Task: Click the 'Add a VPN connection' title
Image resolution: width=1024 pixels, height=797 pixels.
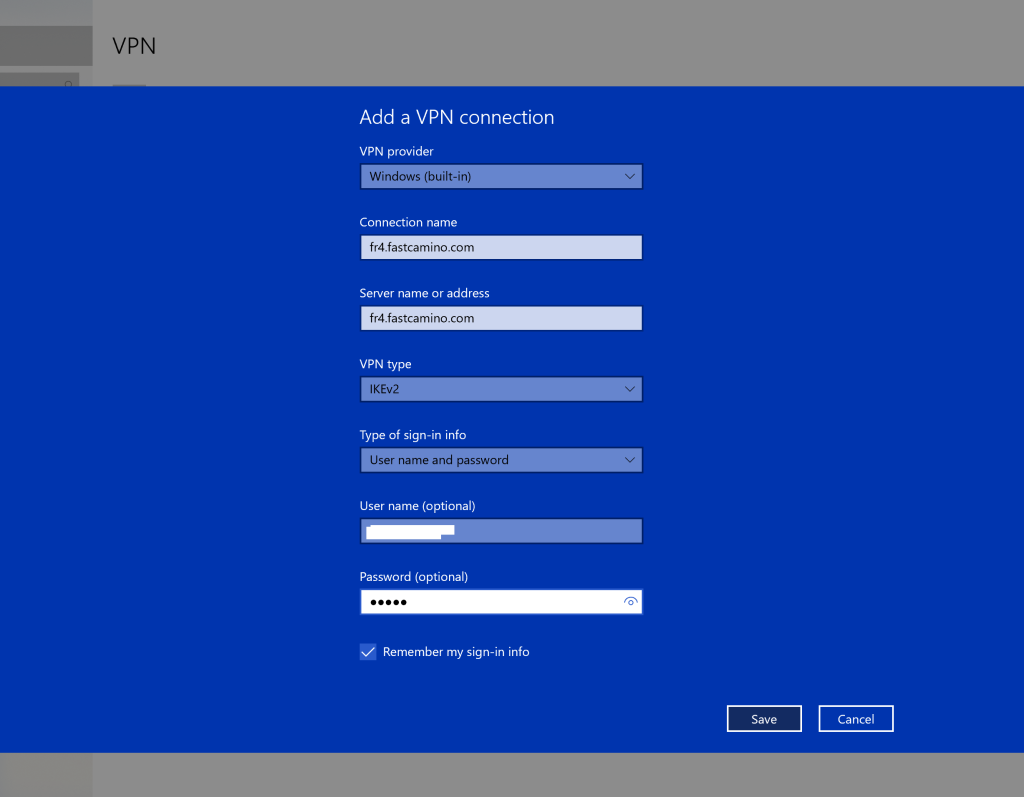Action: click(x=456, y=117)
